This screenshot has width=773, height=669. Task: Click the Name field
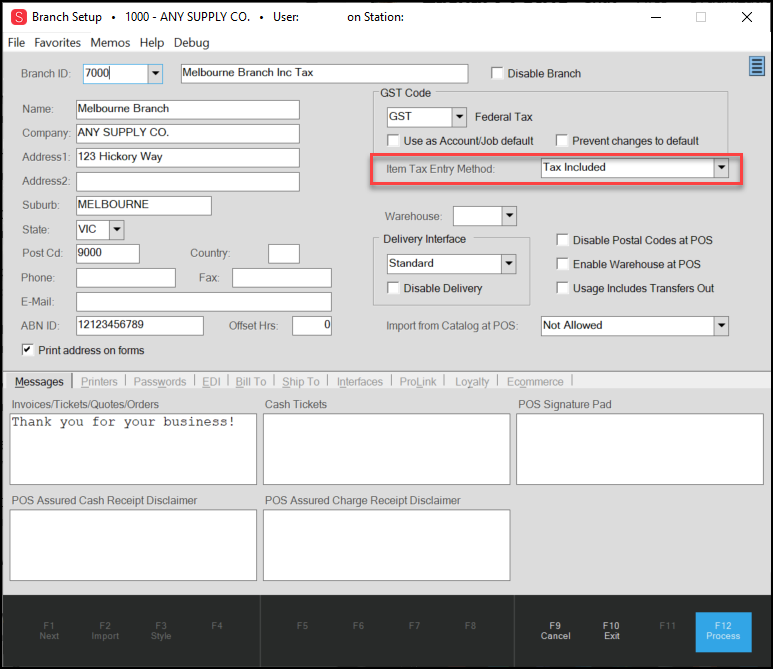(x=188, y=109)
